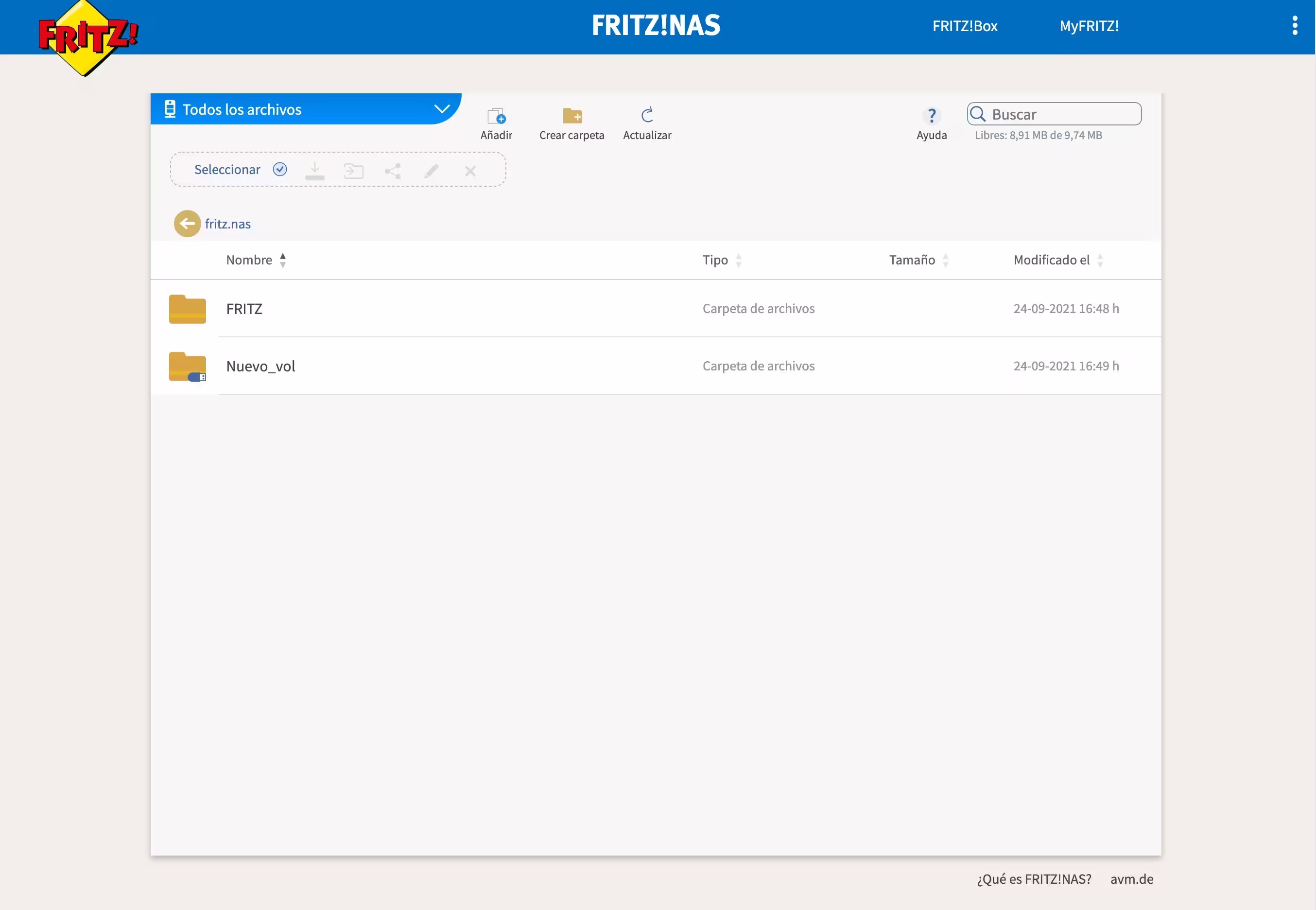Click the Libres: 8,91 MB storage text
Screen dimensions: 1316x910
click(1038, 135)
